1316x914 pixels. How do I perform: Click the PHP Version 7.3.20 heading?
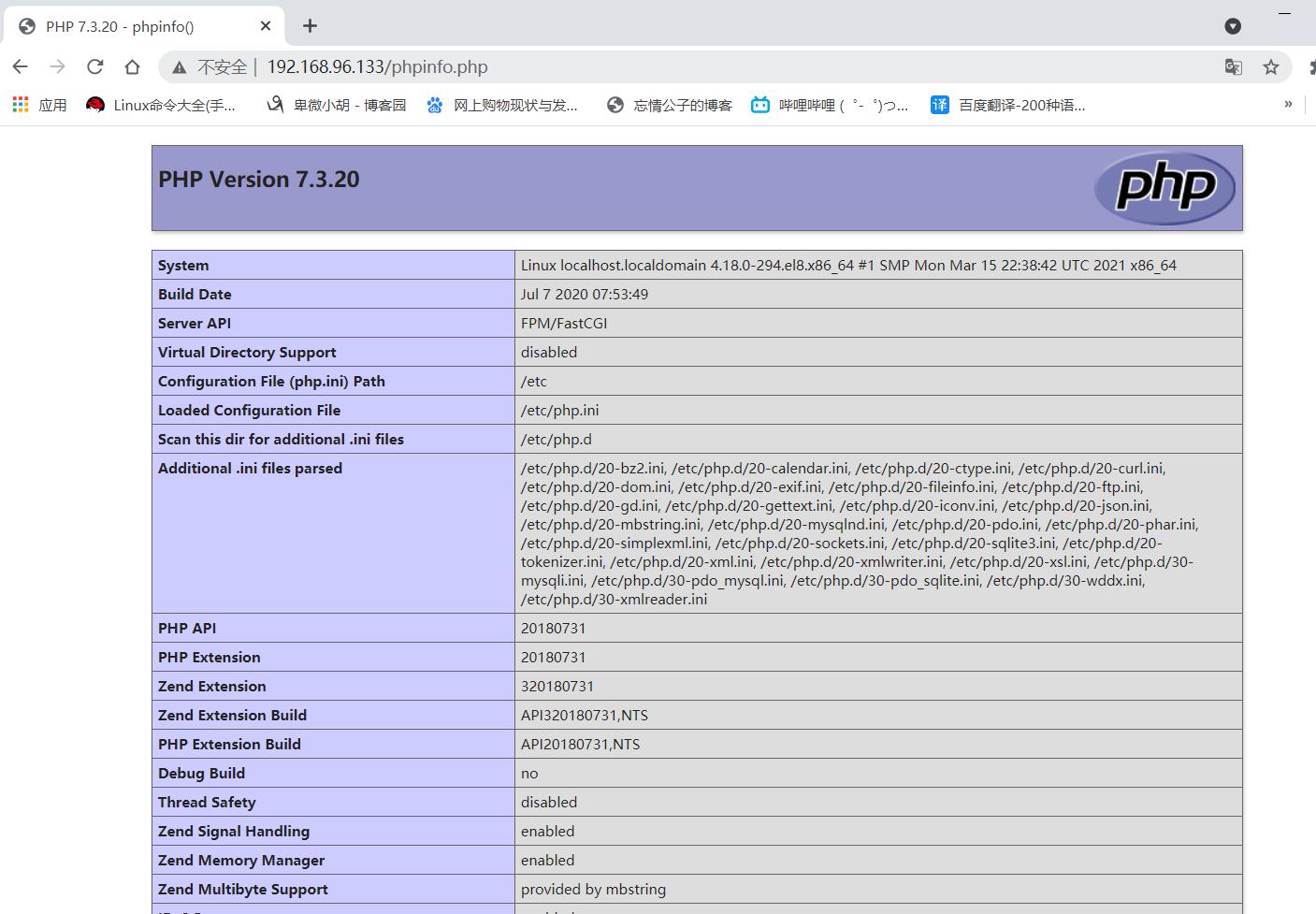[259, 180]
